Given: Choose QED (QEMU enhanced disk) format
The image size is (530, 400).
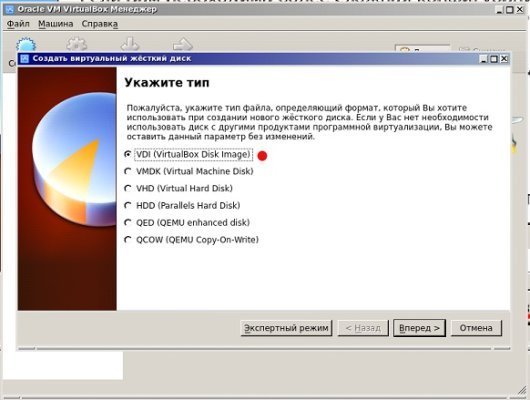Looking at the screenshot, I should click(x=128, y=222).
